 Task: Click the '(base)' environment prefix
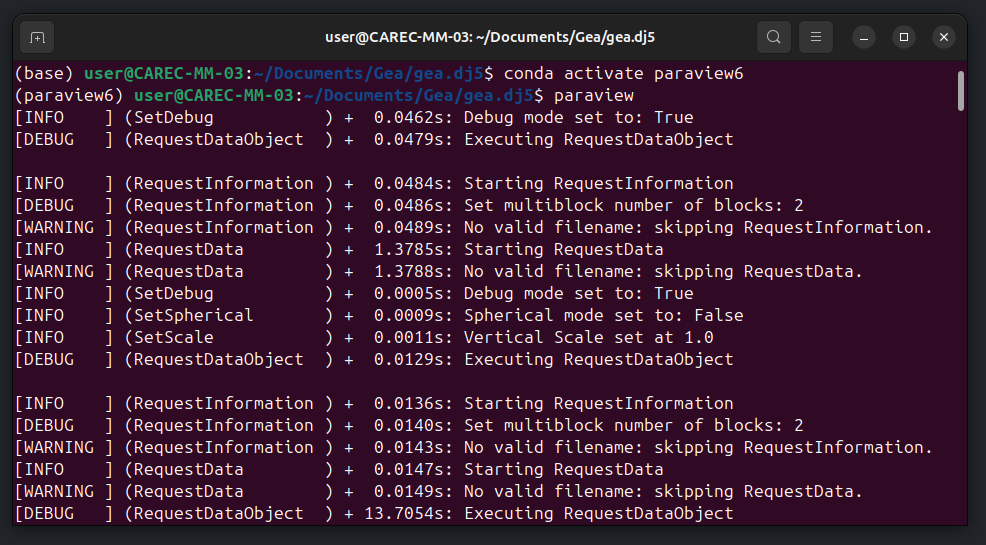click(x=45, y=74)
